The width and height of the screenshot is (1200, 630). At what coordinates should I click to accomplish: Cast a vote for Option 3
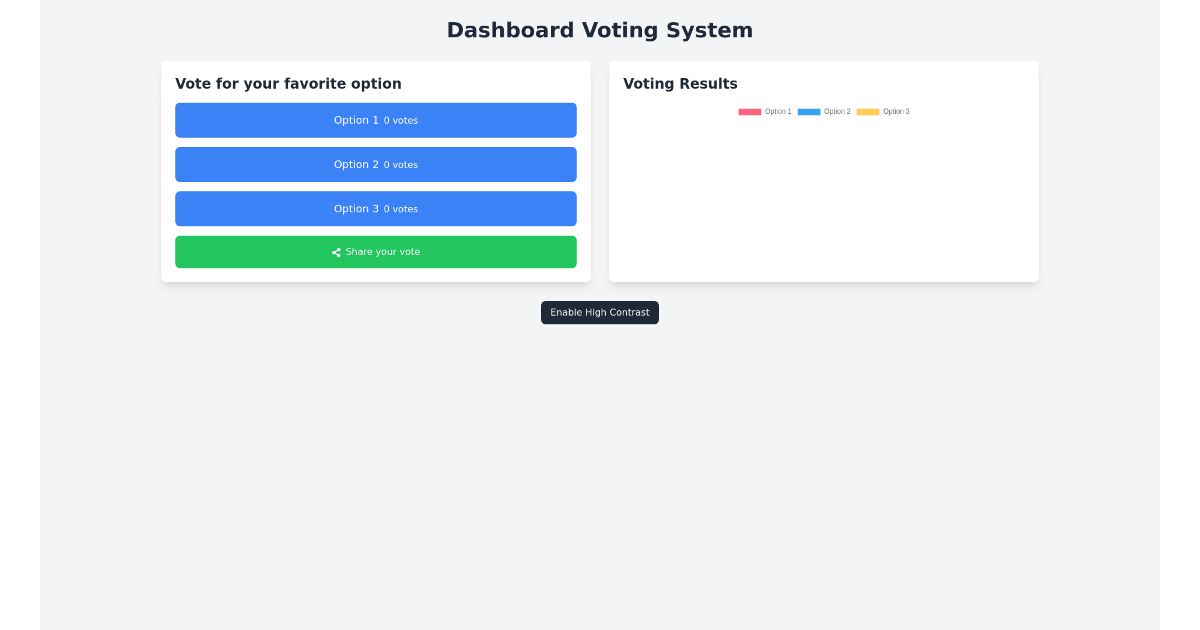click(376, 209)
